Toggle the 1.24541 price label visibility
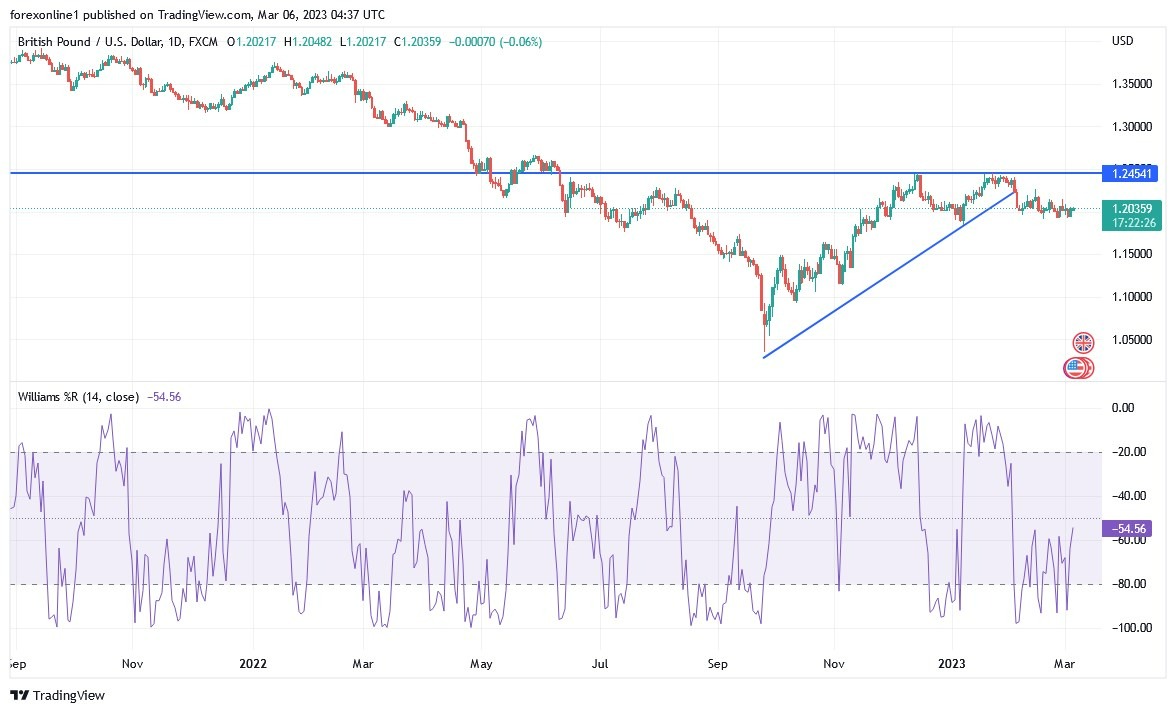 point(1134,172)
